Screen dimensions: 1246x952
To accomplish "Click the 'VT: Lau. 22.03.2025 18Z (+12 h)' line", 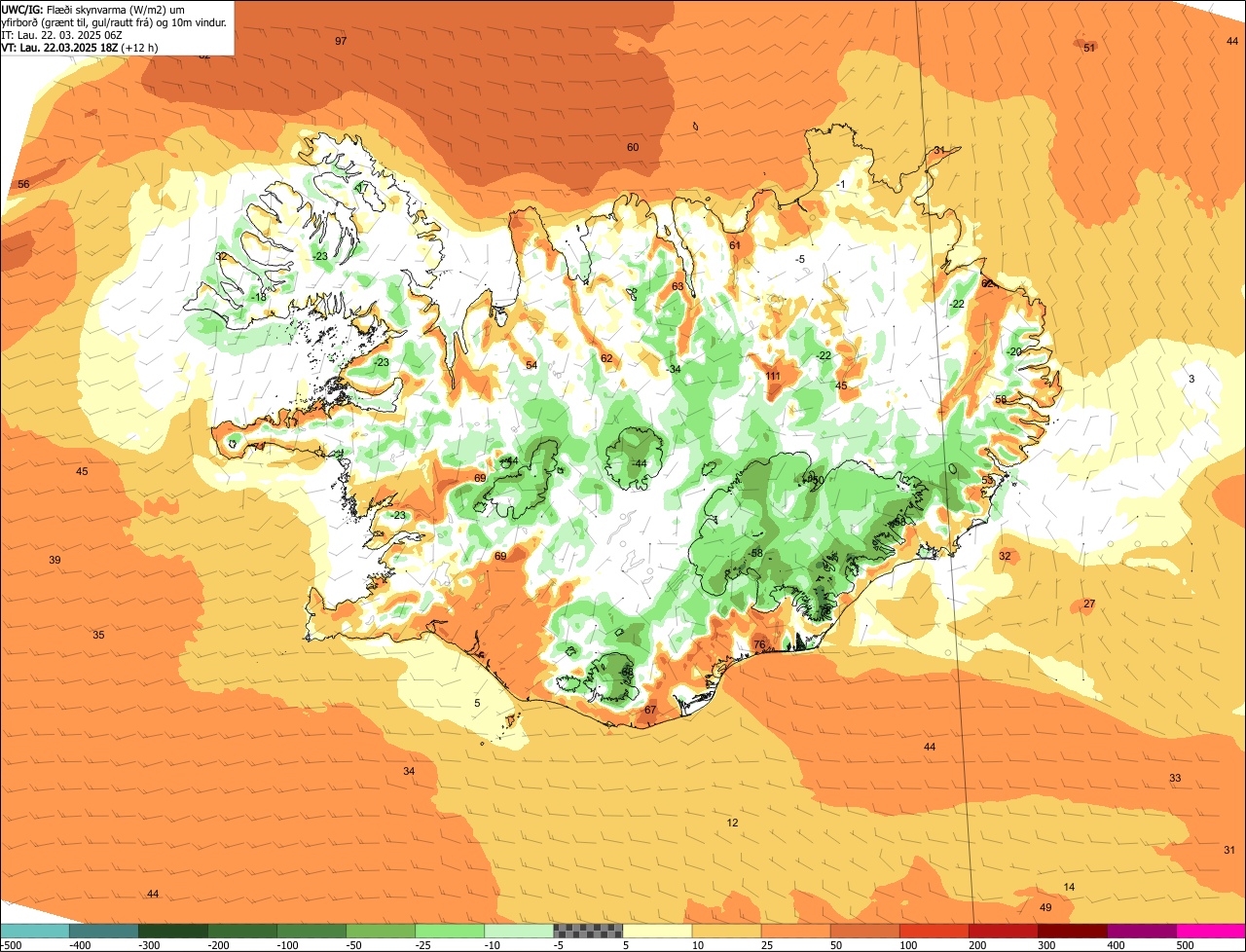I will pos(80,47).
